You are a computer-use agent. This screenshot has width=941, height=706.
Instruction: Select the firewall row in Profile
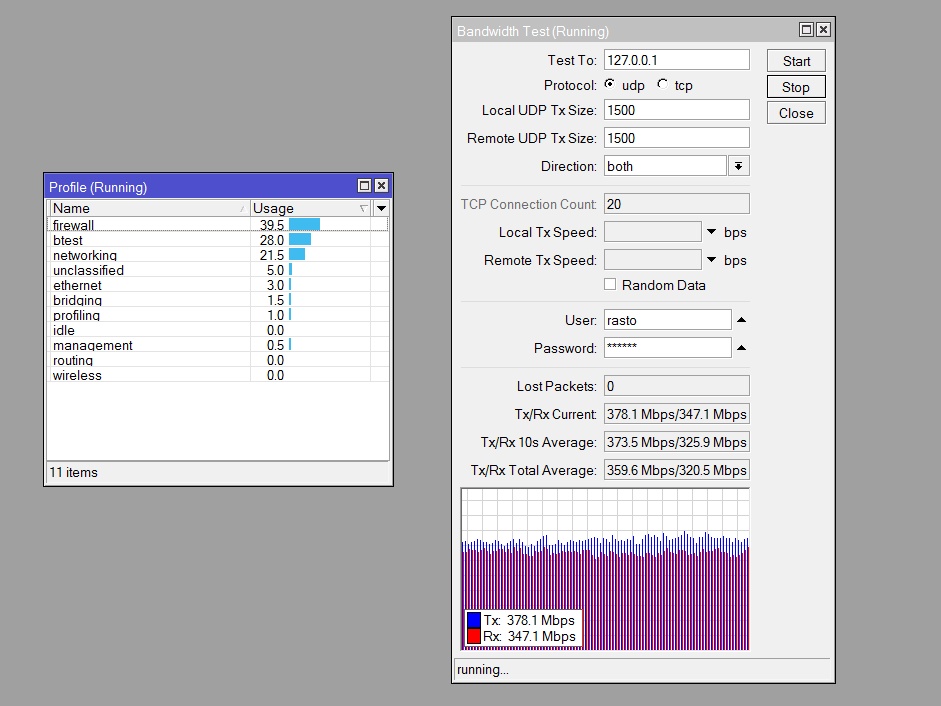click(217, 225)
